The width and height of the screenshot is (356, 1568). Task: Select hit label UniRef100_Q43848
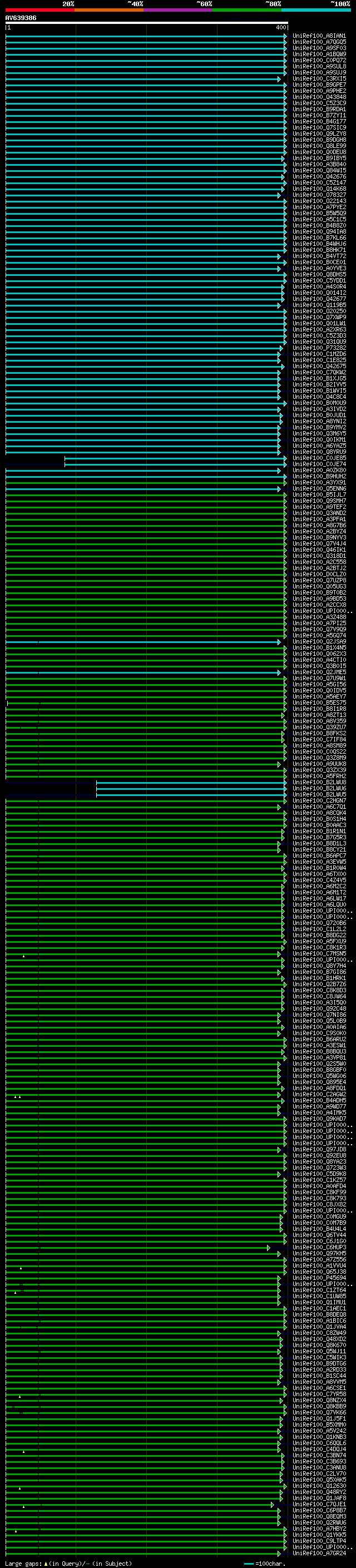[319, 97]
